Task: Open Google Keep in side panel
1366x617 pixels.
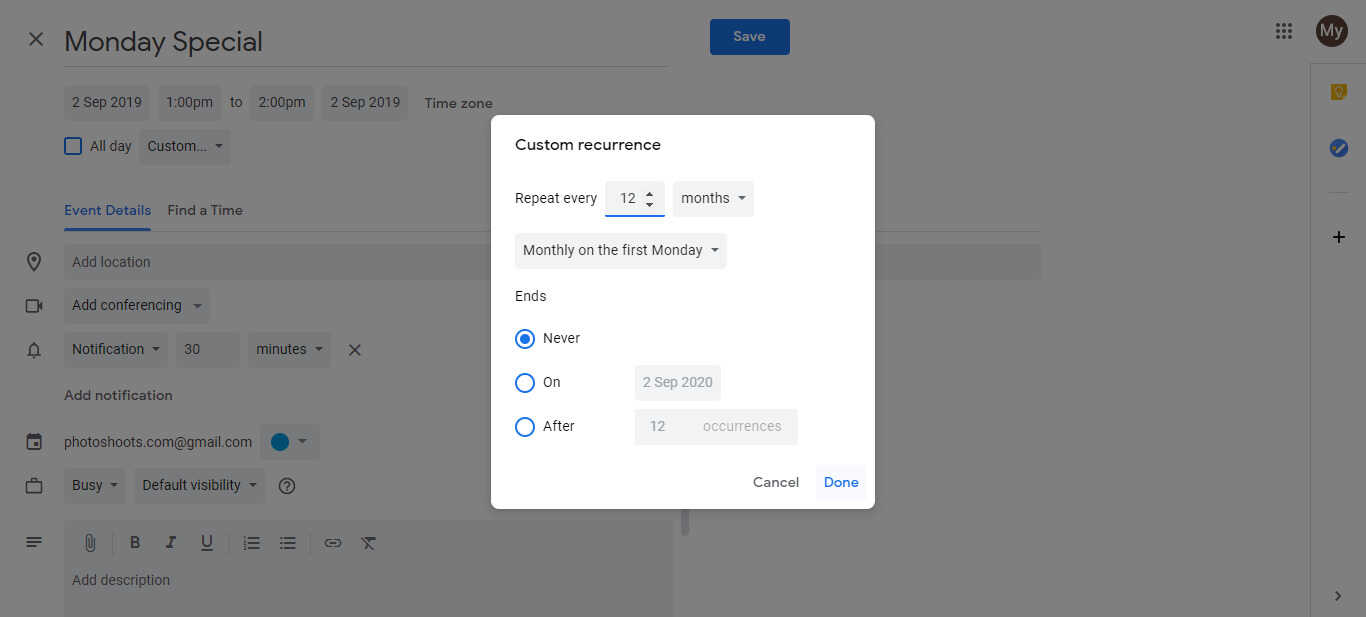Action: tap(1339, 92)
